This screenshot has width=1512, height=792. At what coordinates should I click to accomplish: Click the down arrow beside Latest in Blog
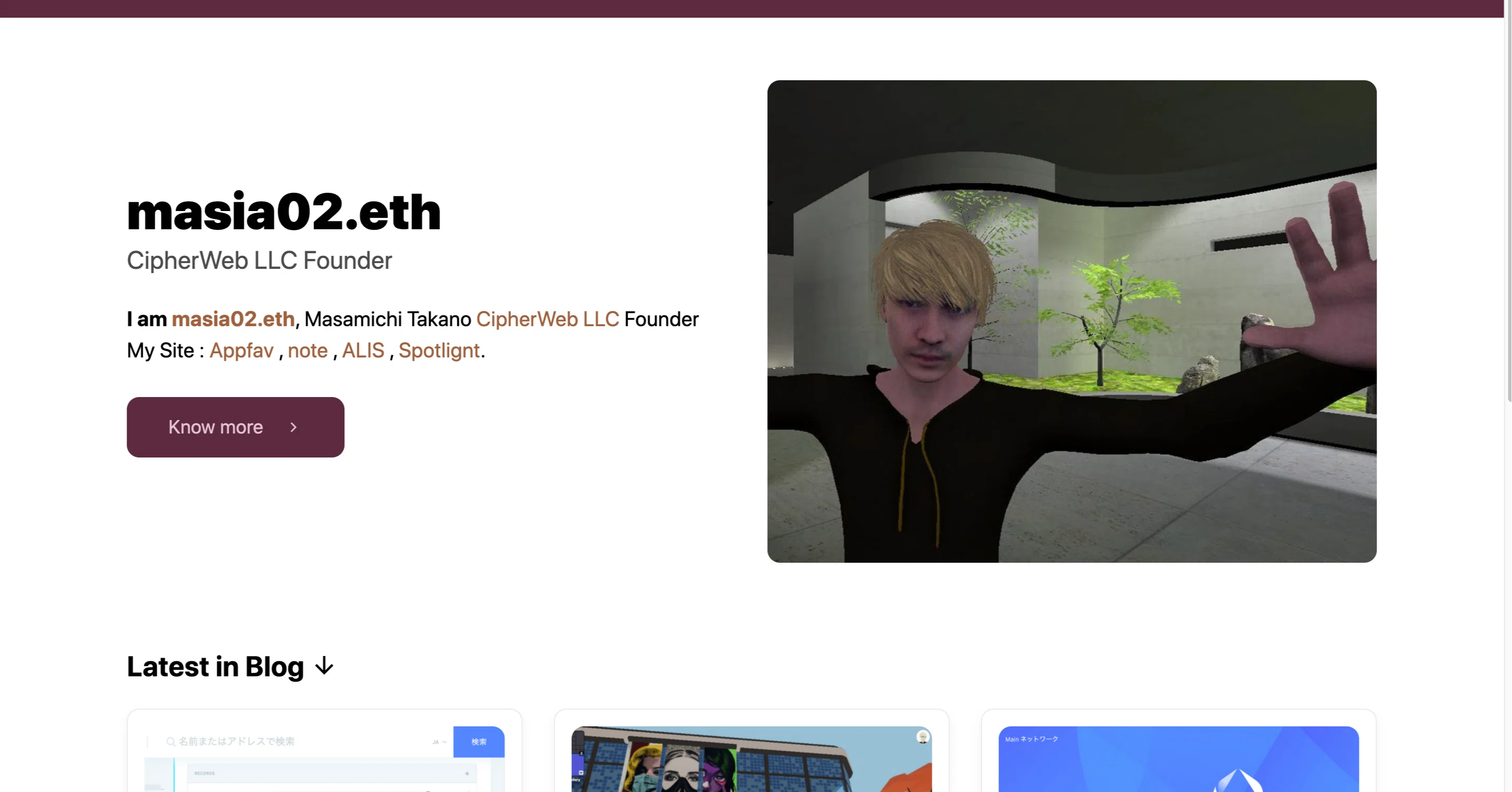(x=324, y=666)
